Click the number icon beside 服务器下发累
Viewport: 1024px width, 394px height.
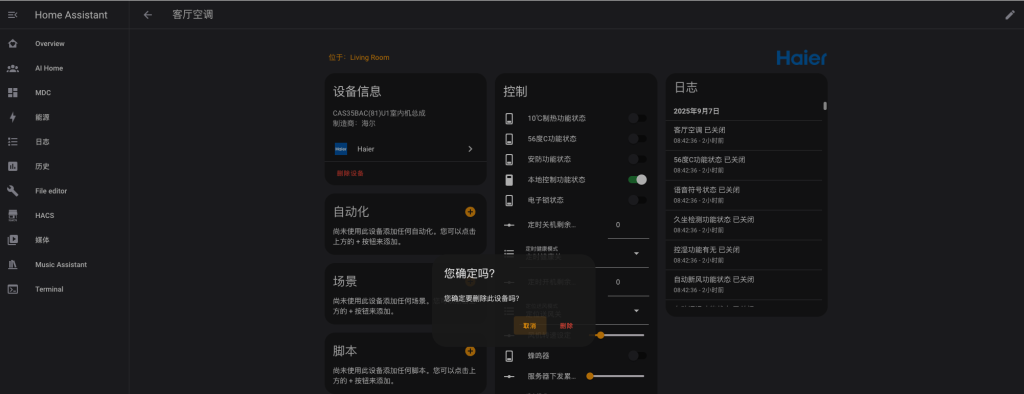(509, 376)
